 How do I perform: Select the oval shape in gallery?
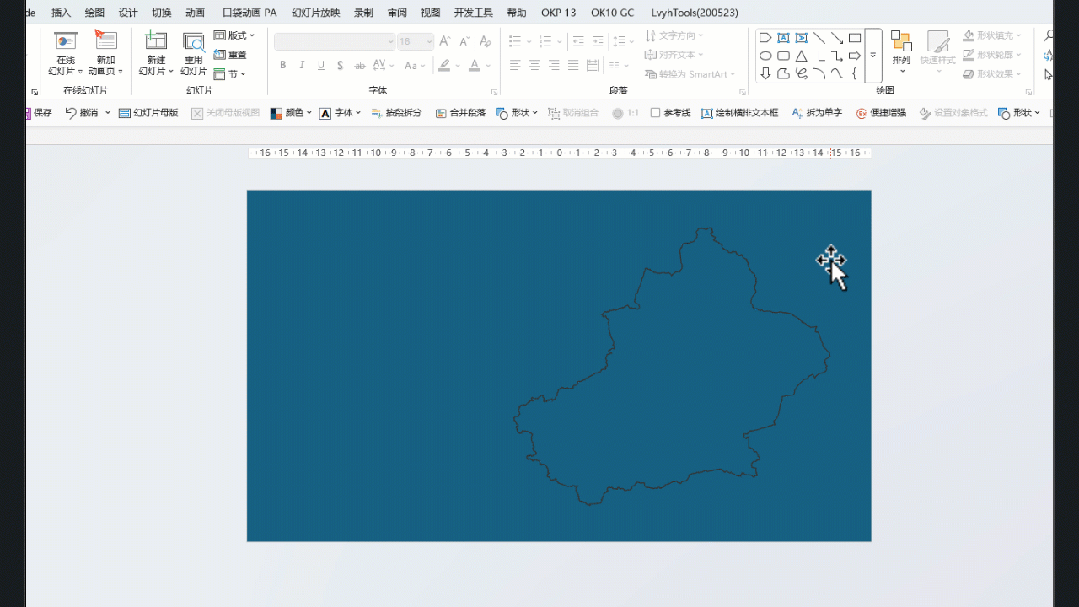pos(765,56)
